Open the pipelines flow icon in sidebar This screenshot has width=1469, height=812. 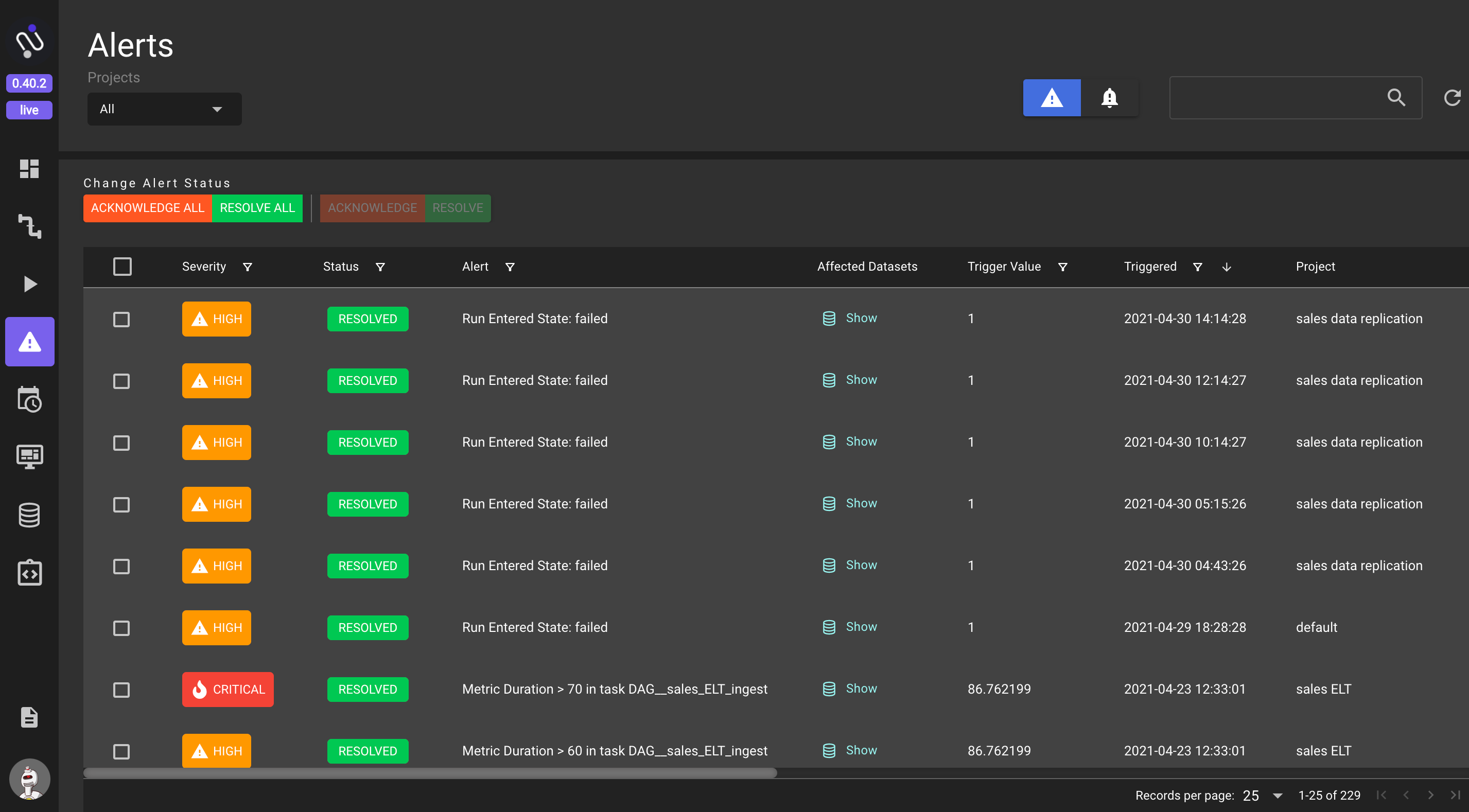click(x=29, y=226)
